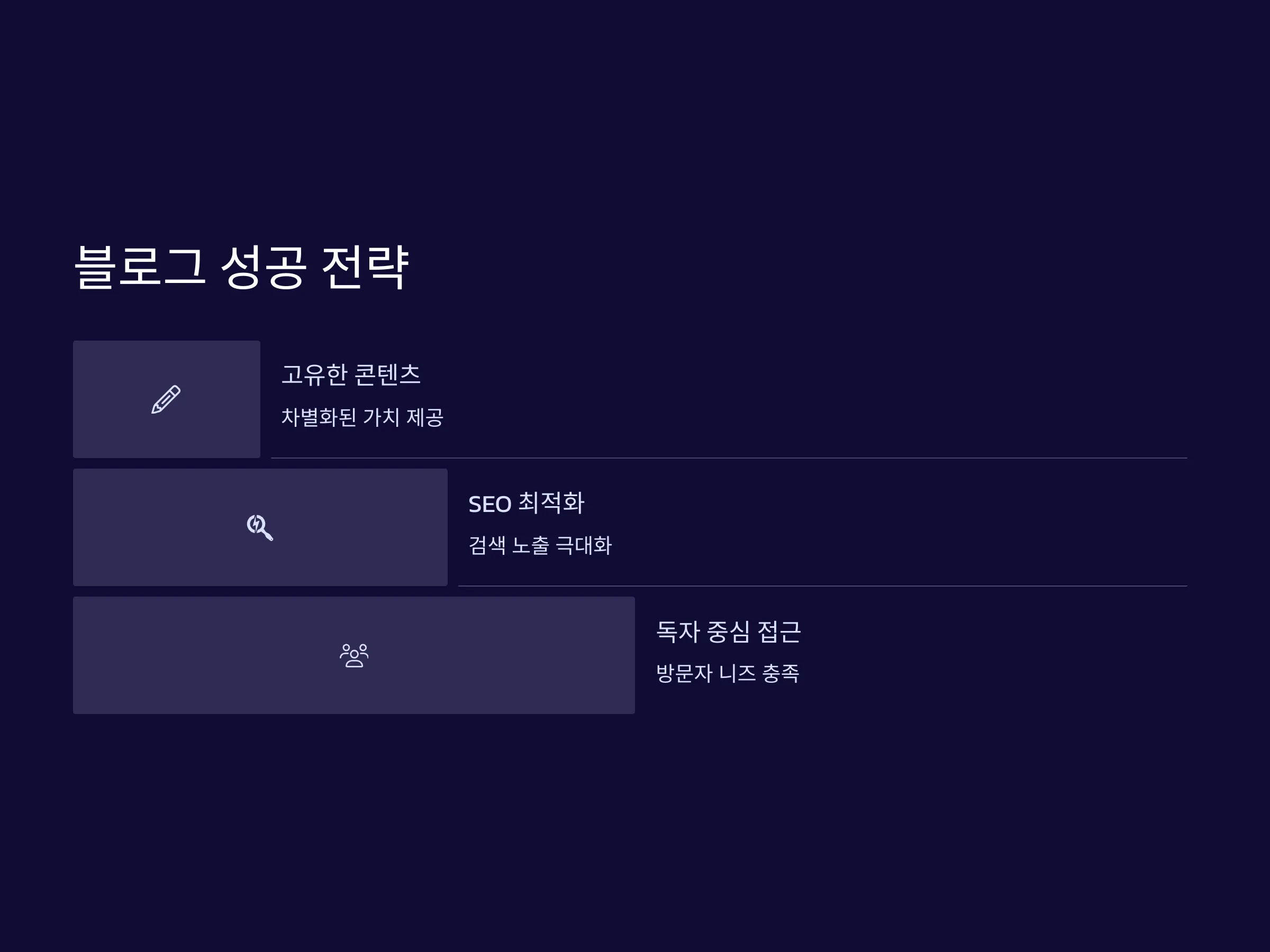Click the heading 고유한 콘텐츠
This screenshot has width=1270, height=952.
point(351,374)
